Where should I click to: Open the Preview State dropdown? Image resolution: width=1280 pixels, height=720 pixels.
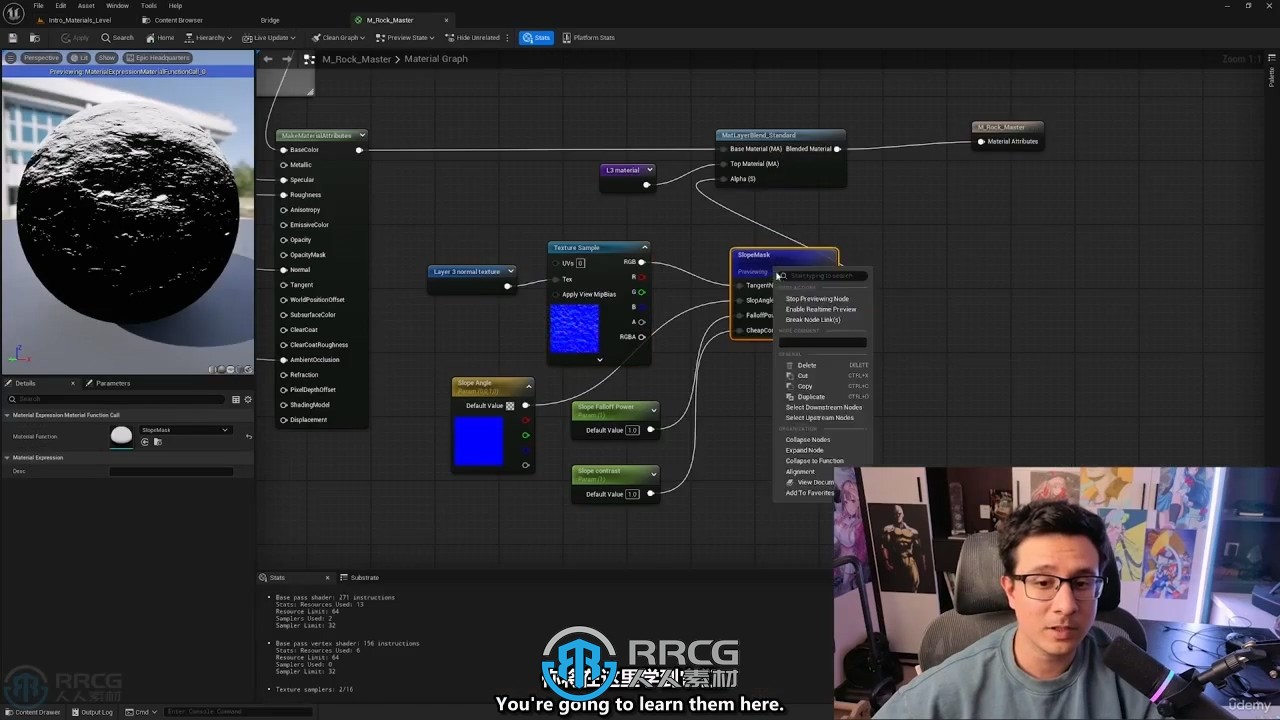405,38
